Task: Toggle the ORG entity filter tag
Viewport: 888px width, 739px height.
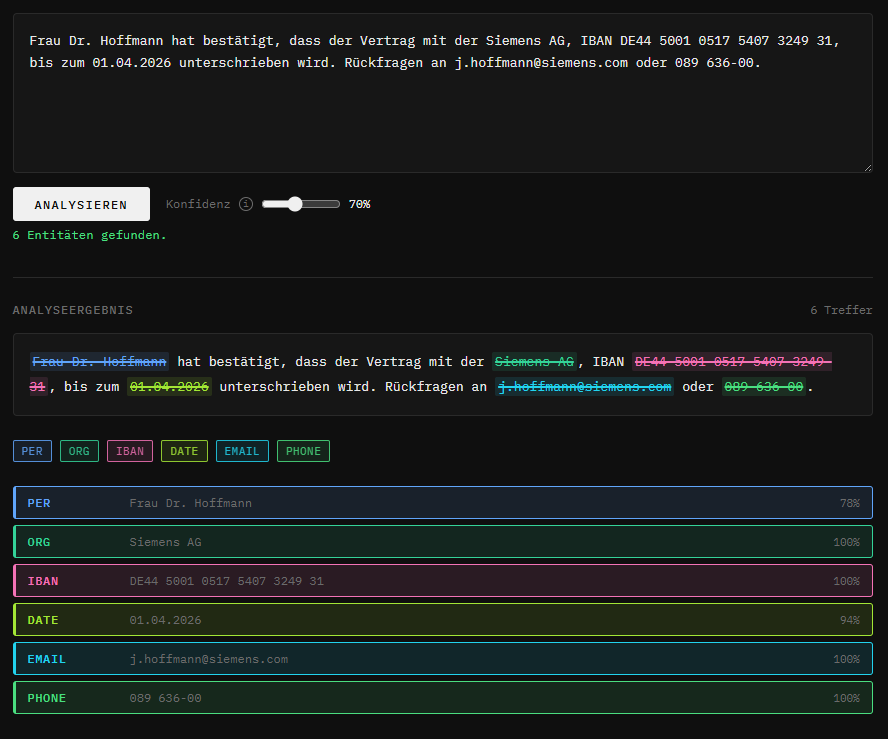Action: pos(79,451)
